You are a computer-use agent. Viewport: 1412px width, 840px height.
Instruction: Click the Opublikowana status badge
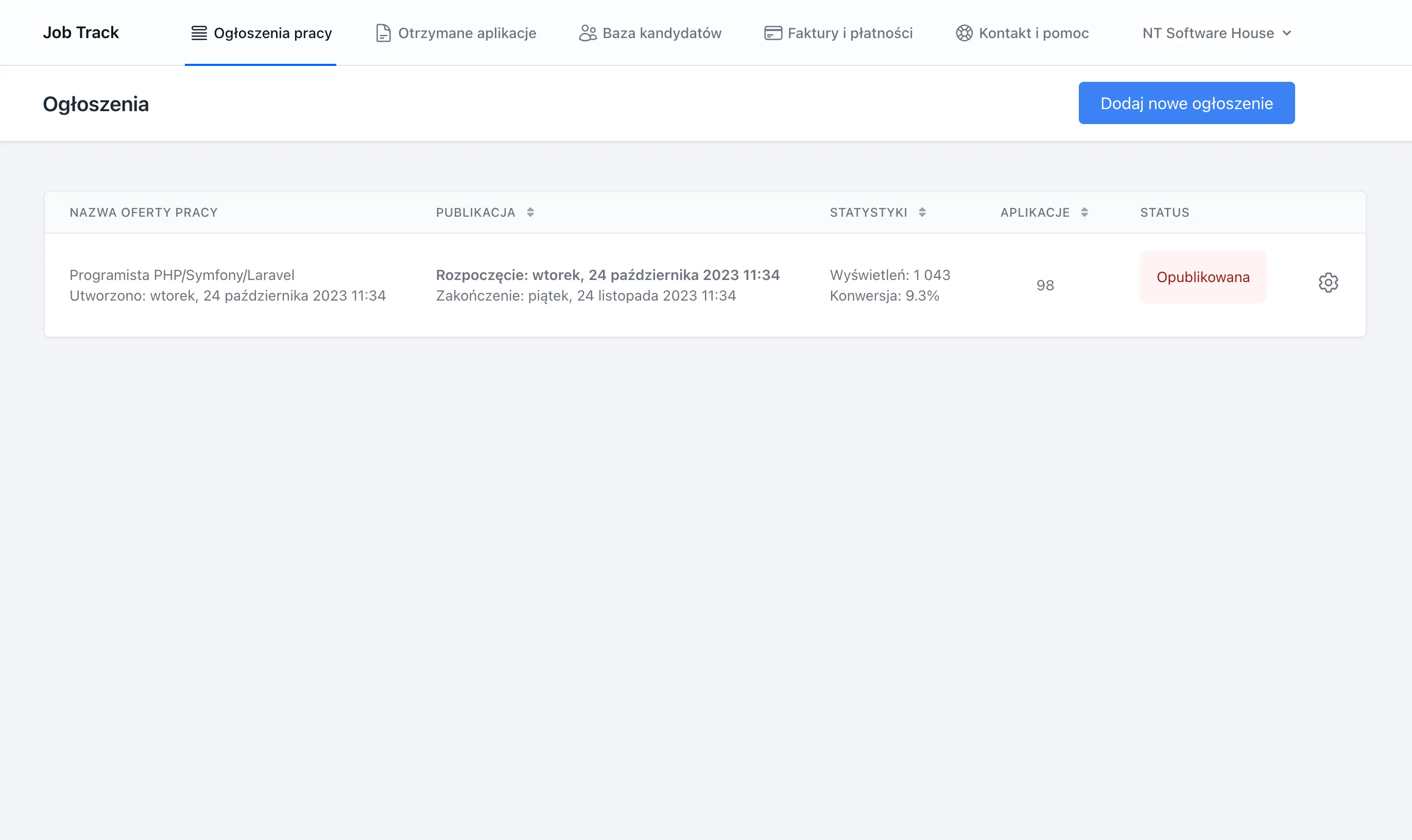[x=1202, y=277]
